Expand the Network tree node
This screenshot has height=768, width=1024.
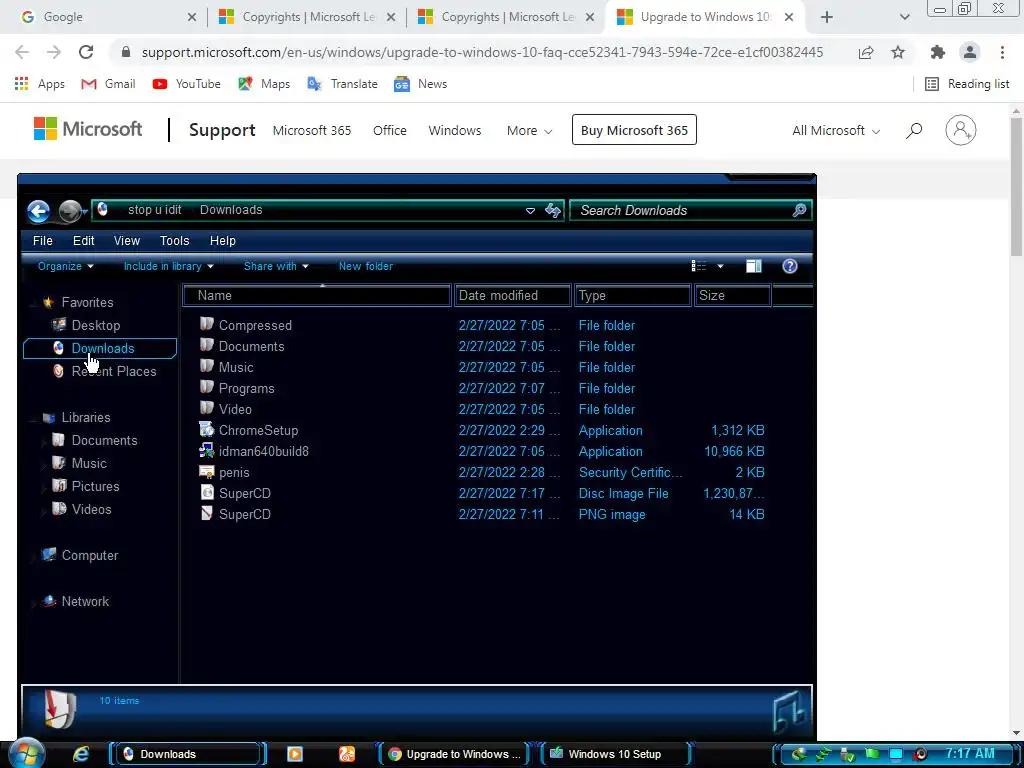[33, 602]
